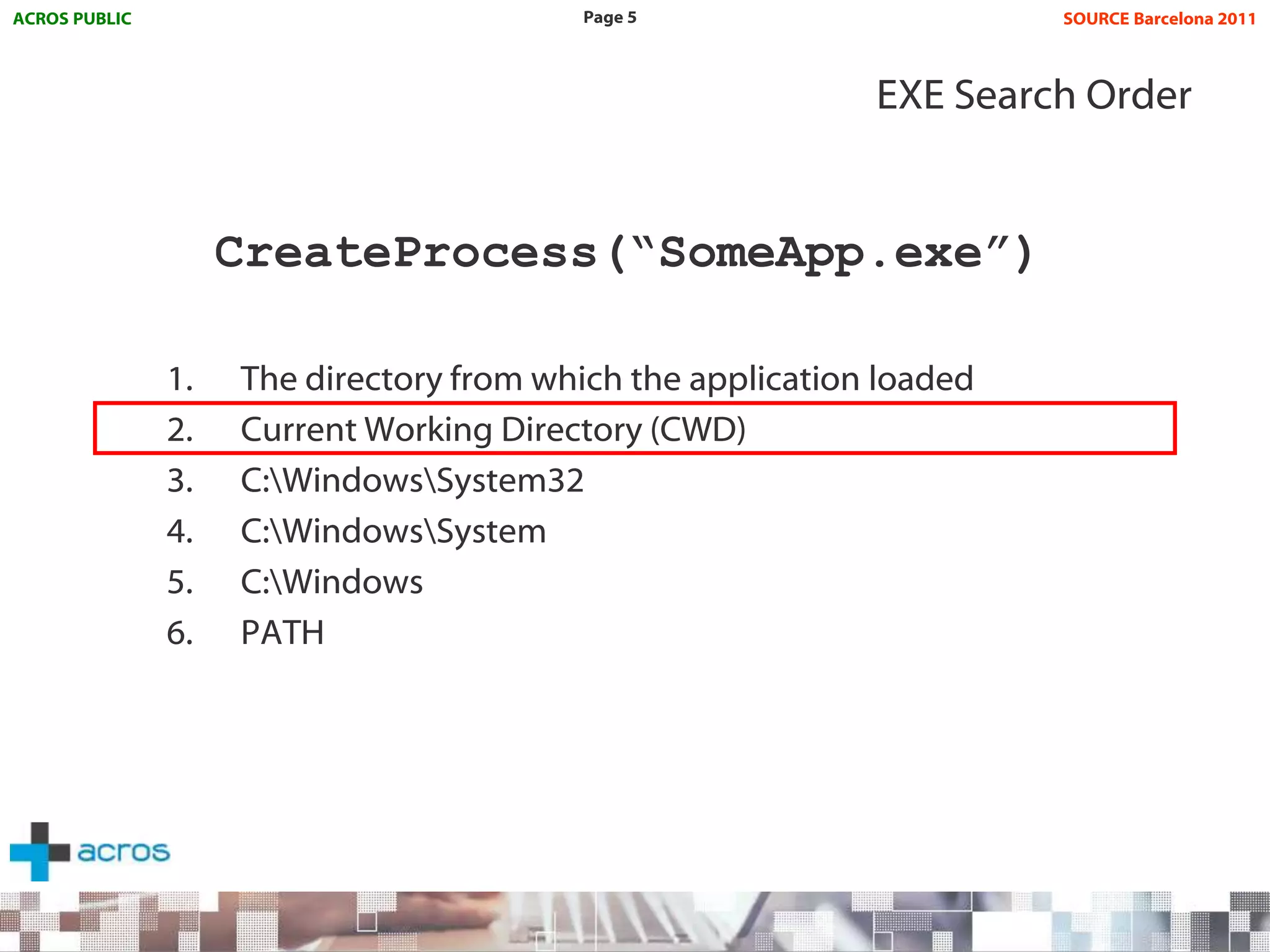Click the 'Page 5' page label
This screenshot has width=1270, height=952.
click(x=610, y=17)
